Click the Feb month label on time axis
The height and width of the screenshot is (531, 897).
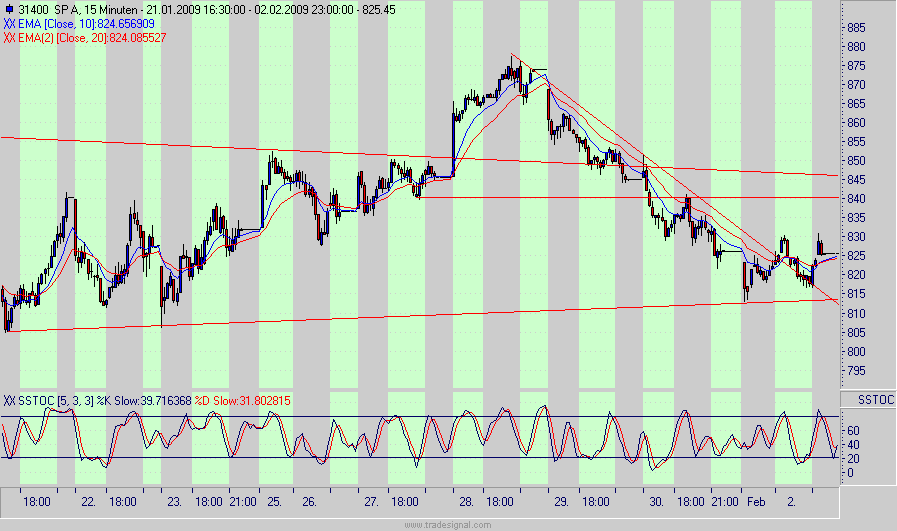(756, 502)
